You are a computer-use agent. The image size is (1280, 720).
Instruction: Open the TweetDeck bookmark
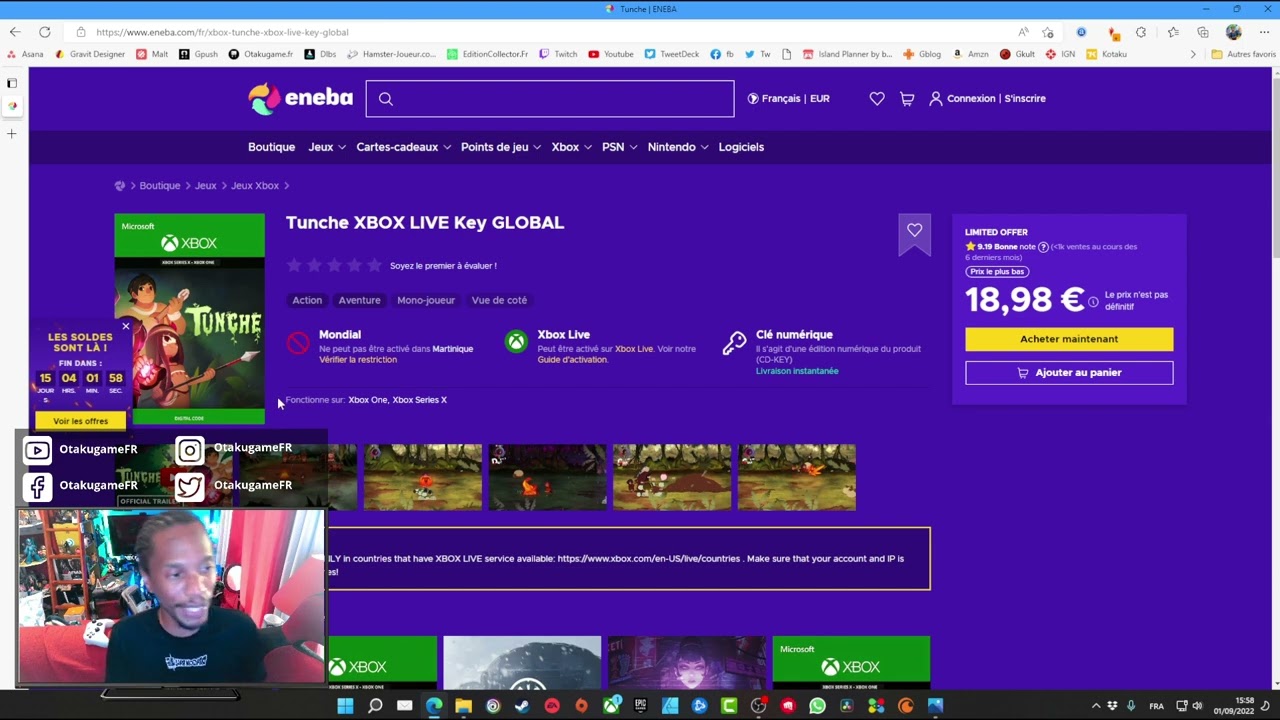pyautogui.click(x=672, y=54)
